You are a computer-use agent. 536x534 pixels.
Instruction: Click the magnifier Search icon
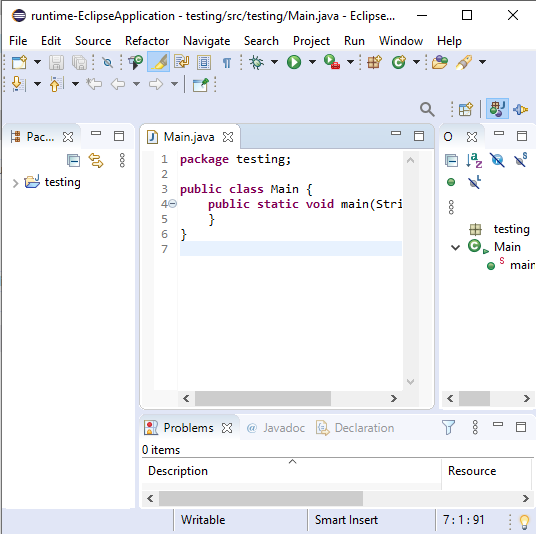(427, 110)
